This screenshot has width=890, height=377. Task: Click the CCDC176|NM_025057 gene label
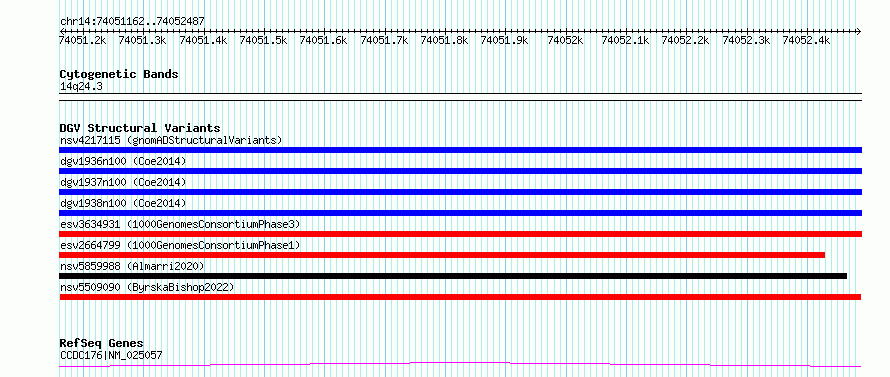coord(111,355)
